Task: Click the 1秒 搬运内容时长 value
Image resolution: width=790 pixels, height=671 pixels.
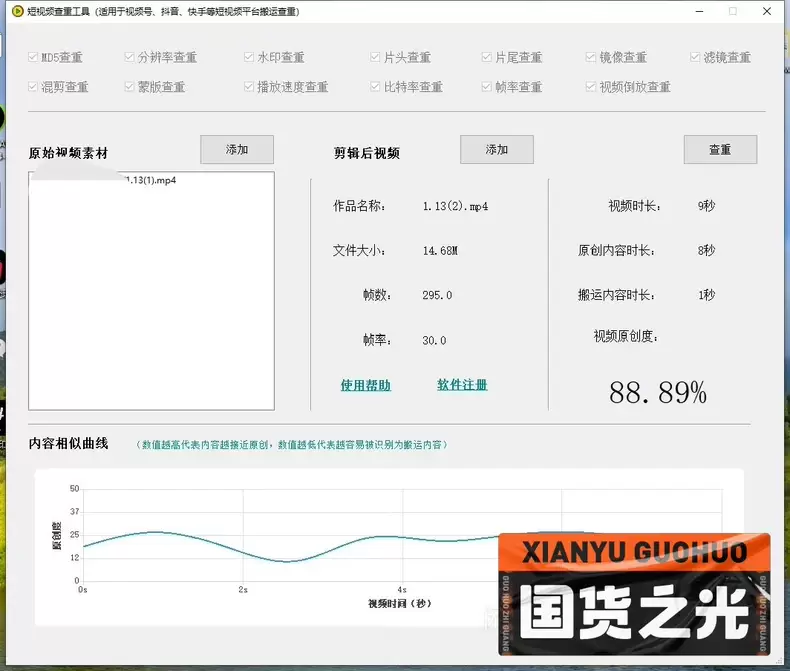Action: pyautogui.click(x=706, y=295)
